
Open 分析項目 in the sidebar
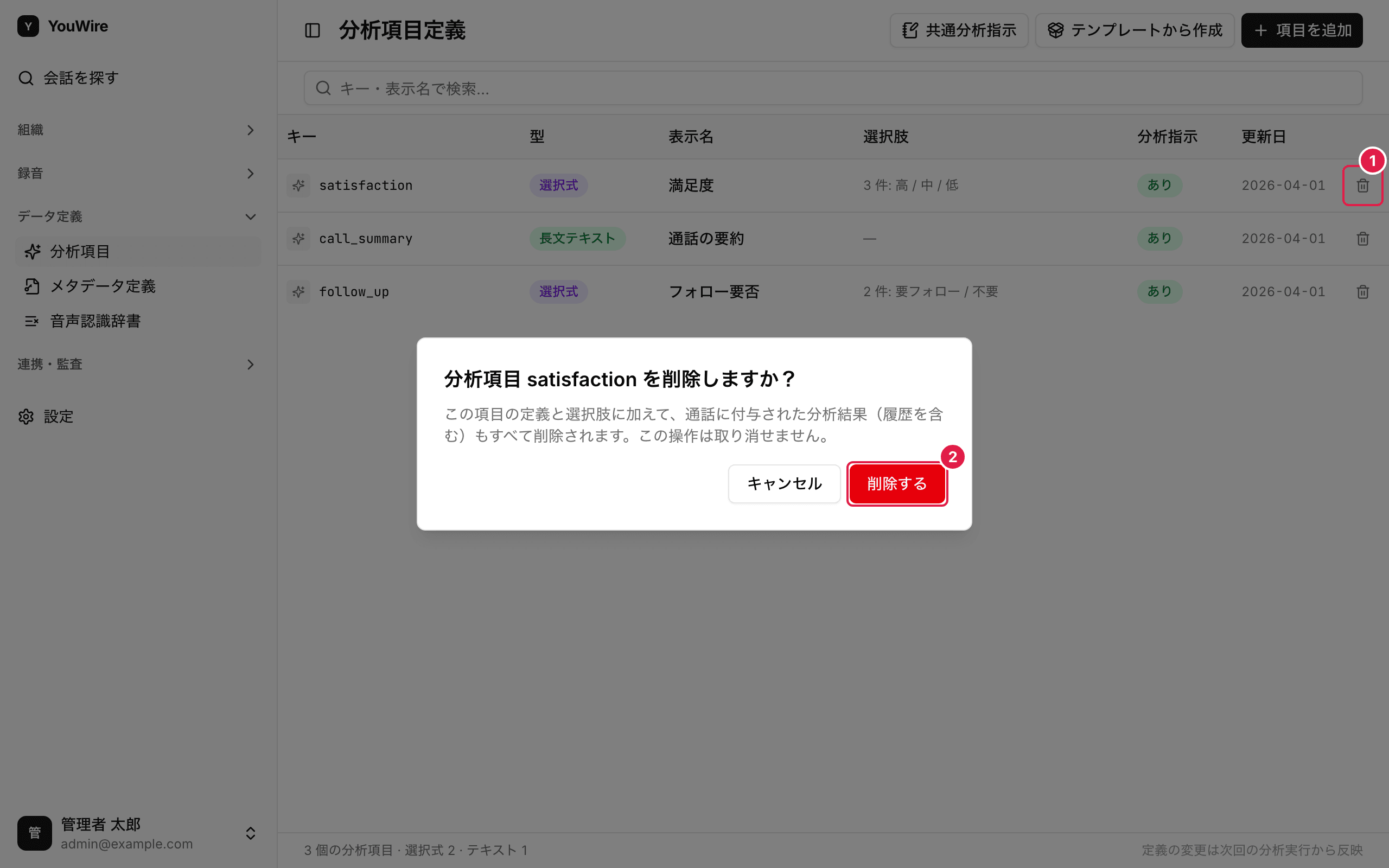(138, 251)
